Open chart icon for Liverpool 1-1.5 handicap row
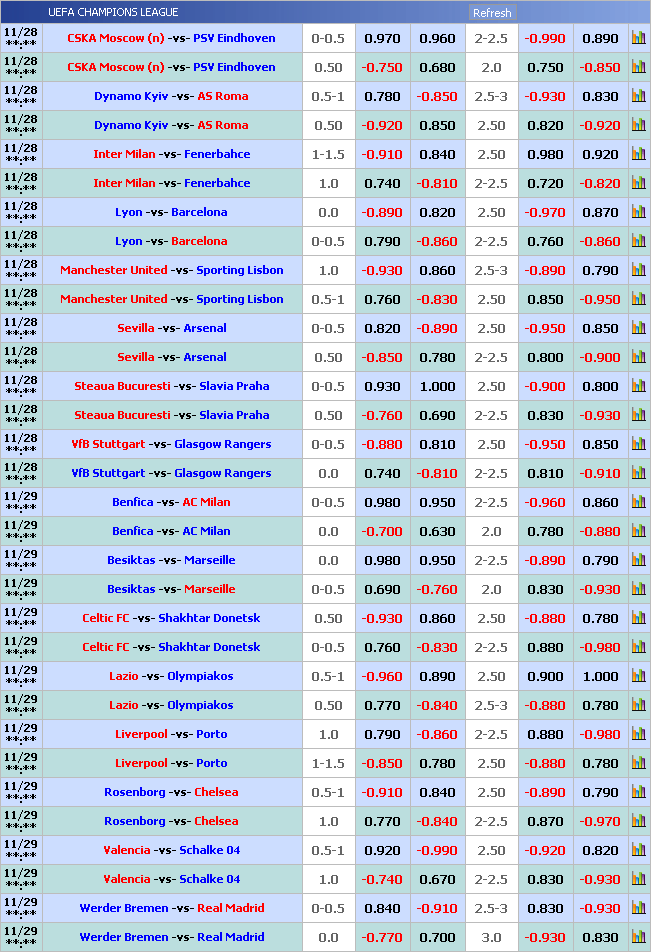The image size is (651, 952). point(638,764)
